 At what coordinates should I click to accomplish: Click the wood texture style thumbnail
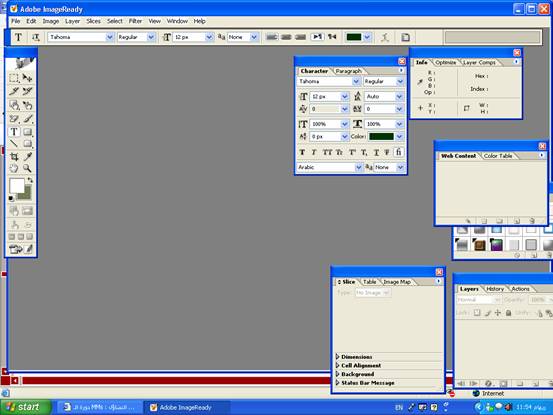pos(479,244)
